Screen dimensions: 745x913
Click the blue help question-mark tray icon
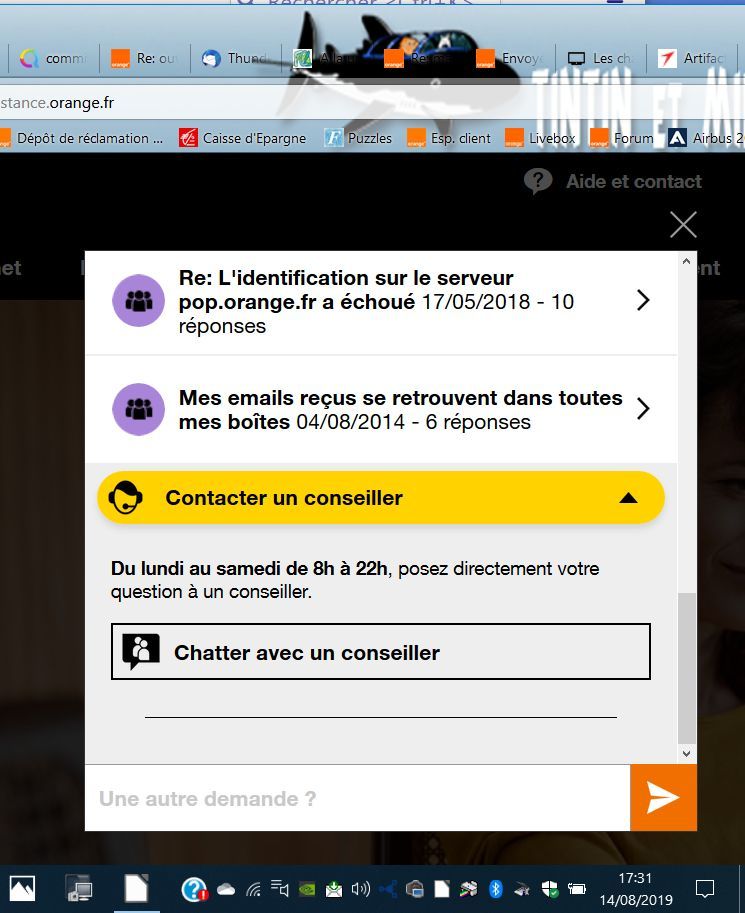click(x=194, y=889)
